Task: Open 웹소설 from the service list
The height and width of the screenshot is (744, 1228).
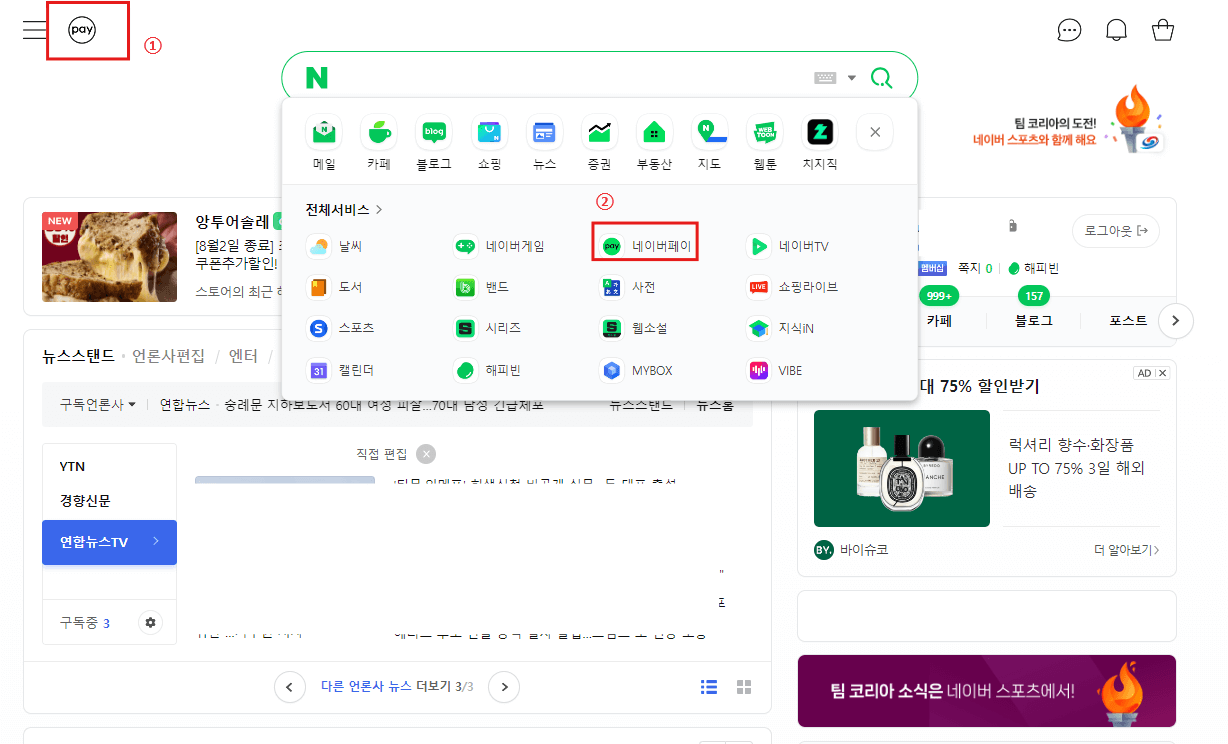Action: tap(635, 328)
